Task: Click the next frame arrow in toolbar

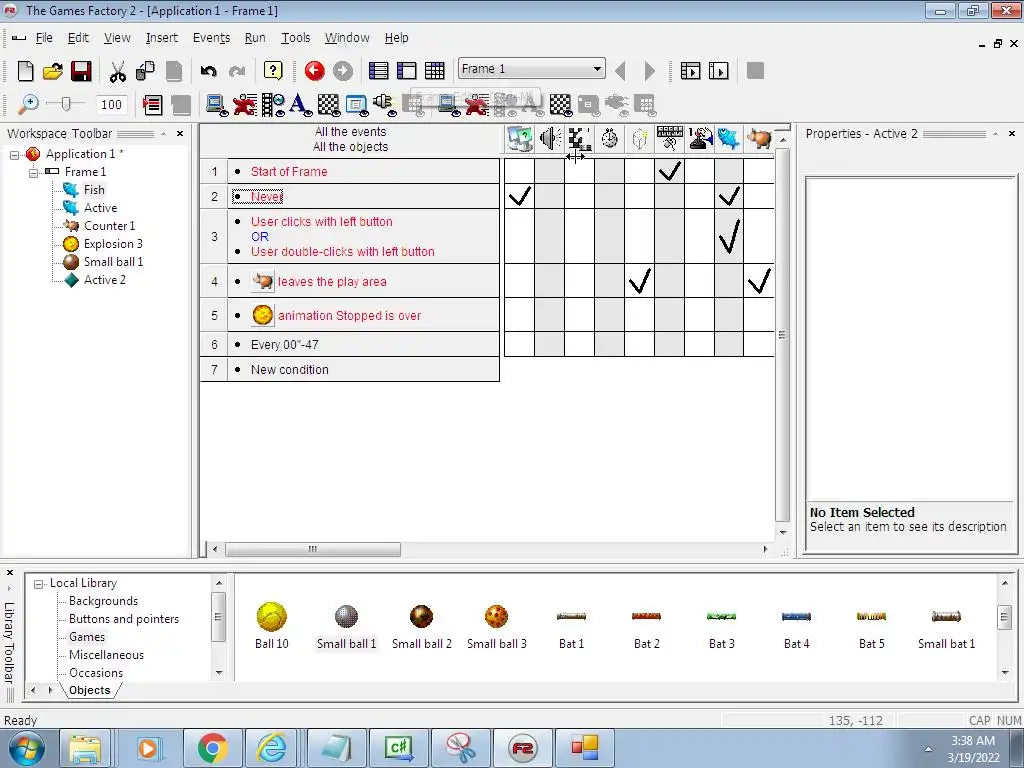Action: 649,71
